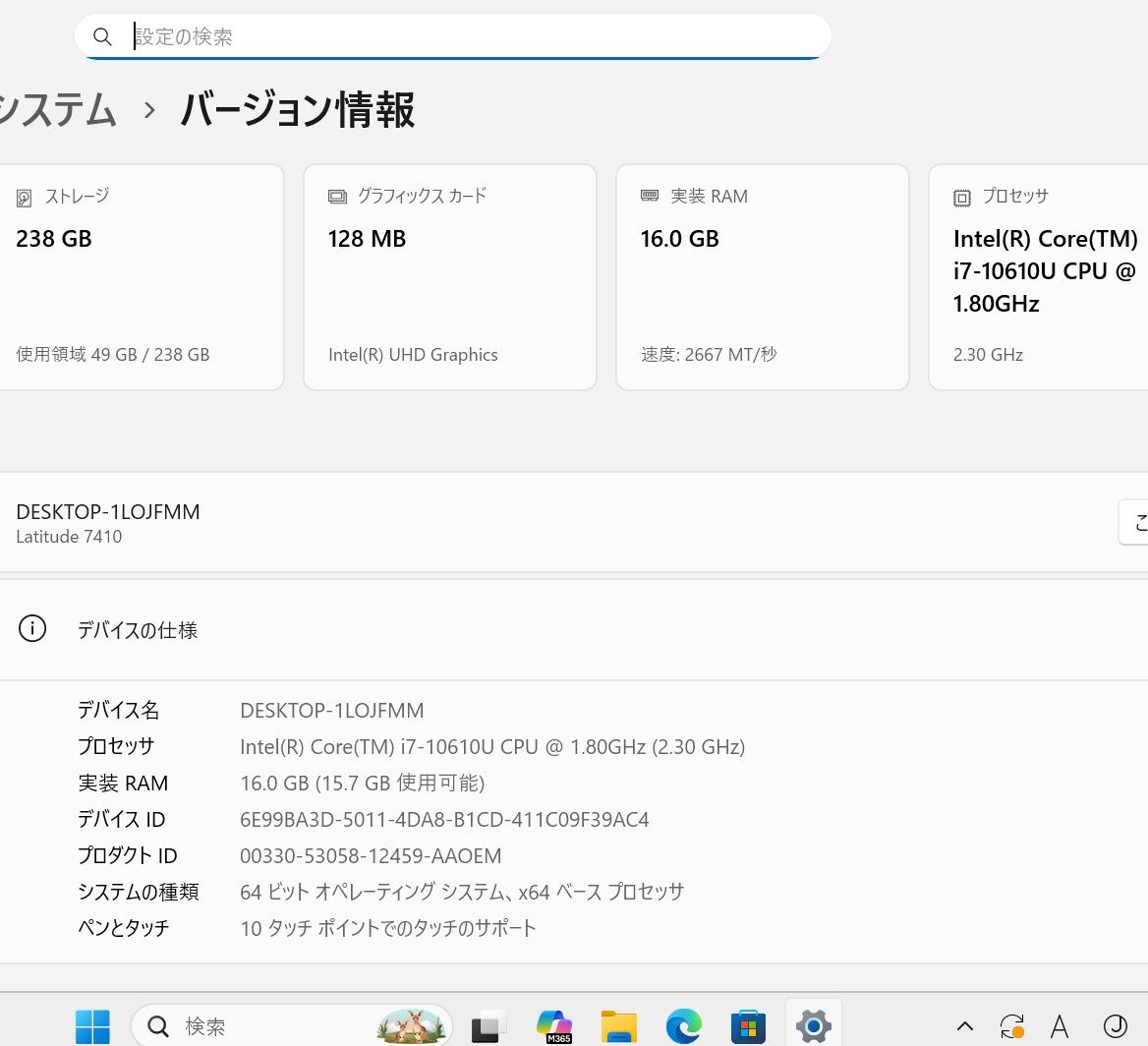Click the info icon beside デバイスの仕様
Viewport: 1148px width, 1046px height.
(x=32, y=629)
